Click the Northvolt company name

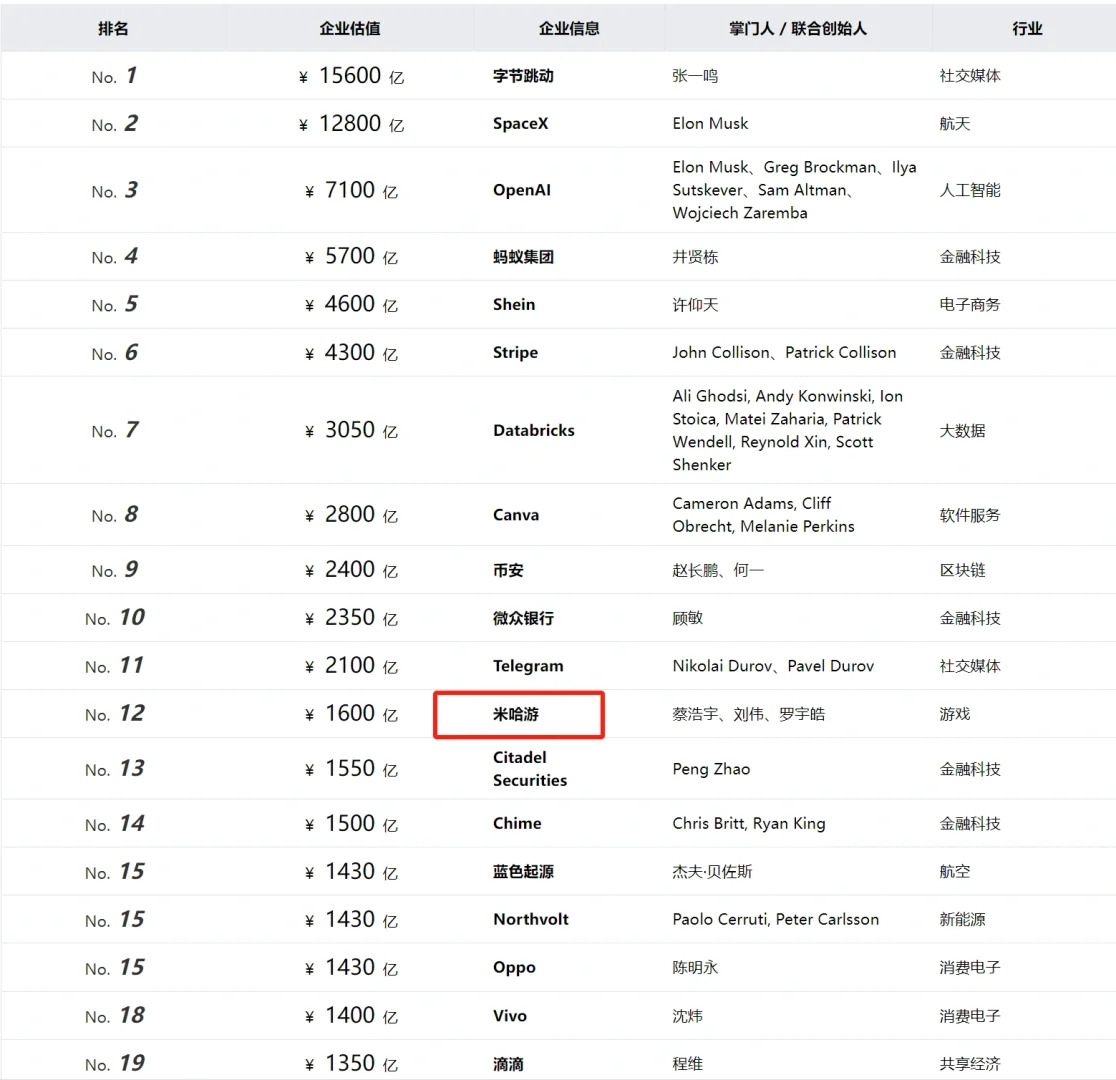point(531,919)
